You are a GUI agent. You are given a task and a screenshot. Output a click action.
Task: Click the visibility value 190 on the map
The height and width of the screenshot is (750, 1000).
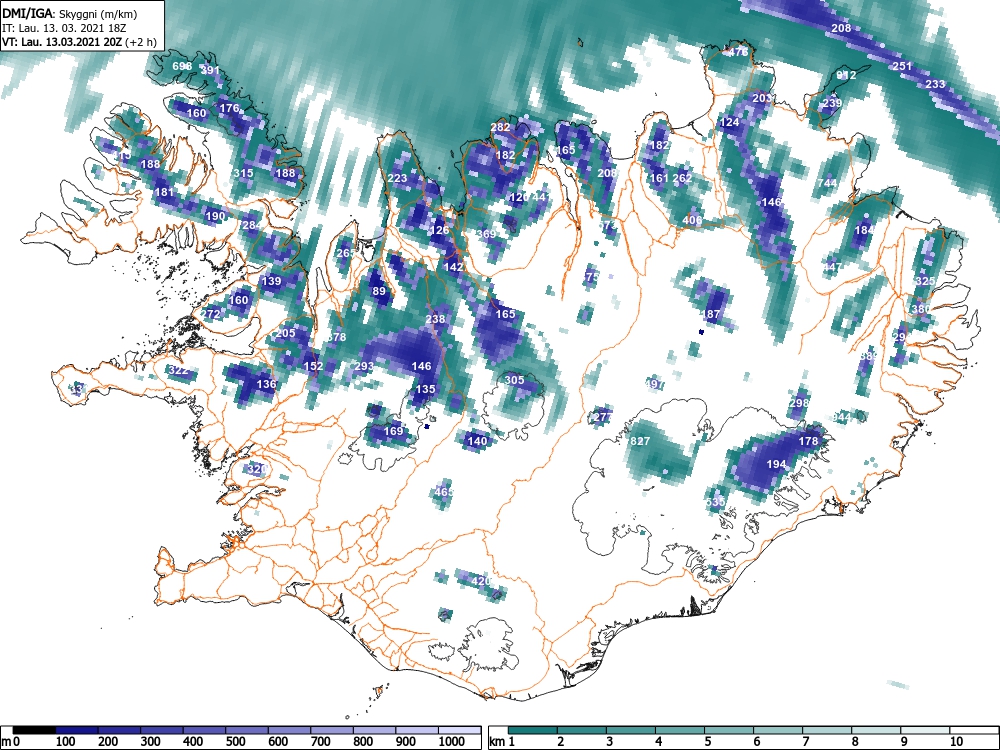coord(216,216)
